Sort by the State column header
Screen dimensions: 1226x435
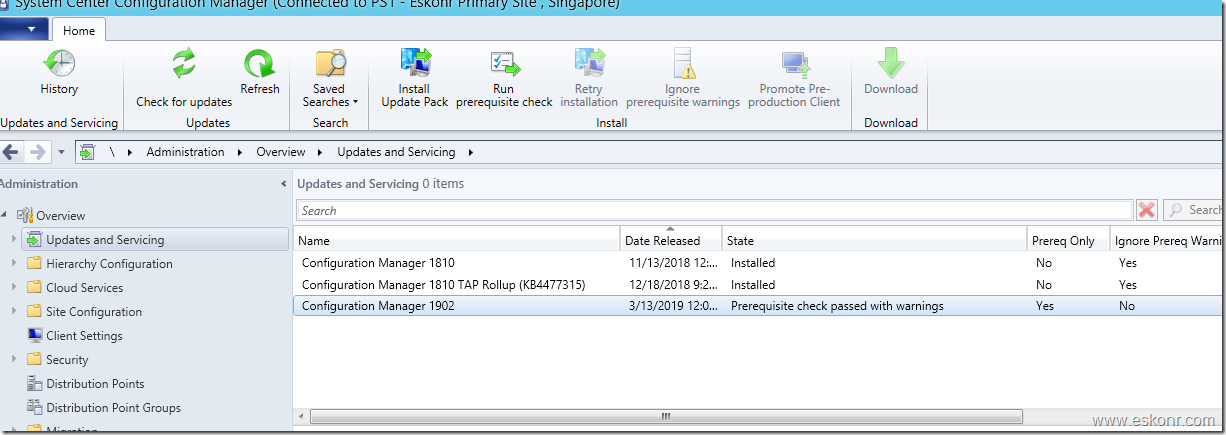[875, 240]
